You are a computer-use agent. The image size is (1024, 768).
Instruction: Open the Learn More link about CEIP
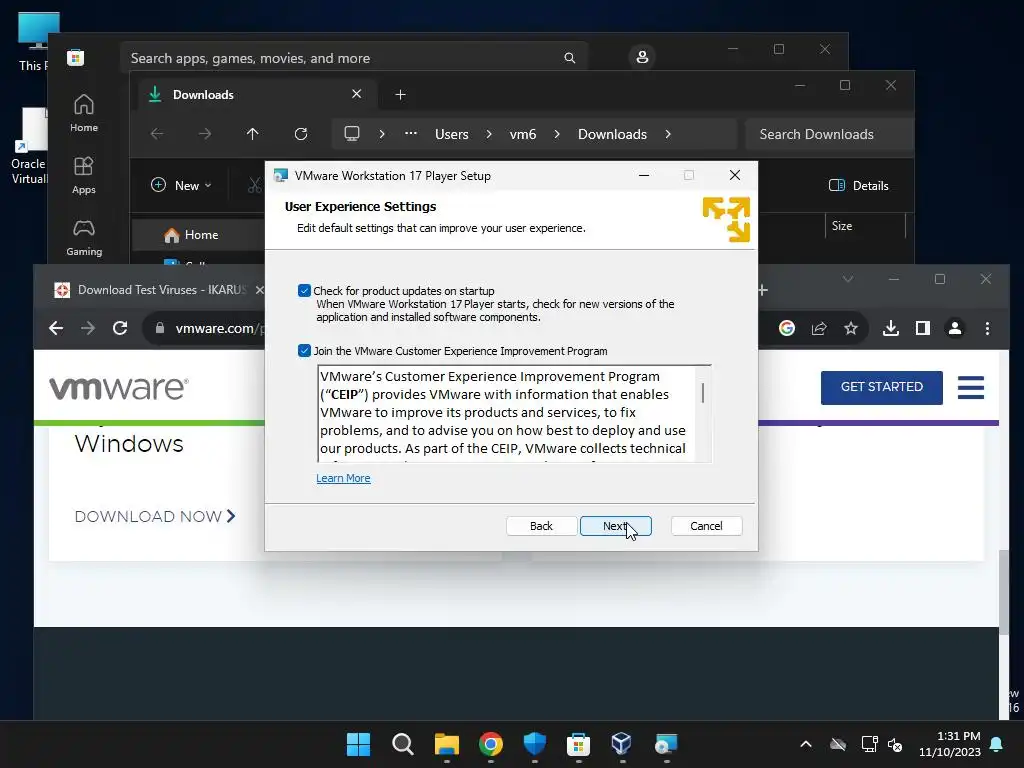[x=343, y=478]
